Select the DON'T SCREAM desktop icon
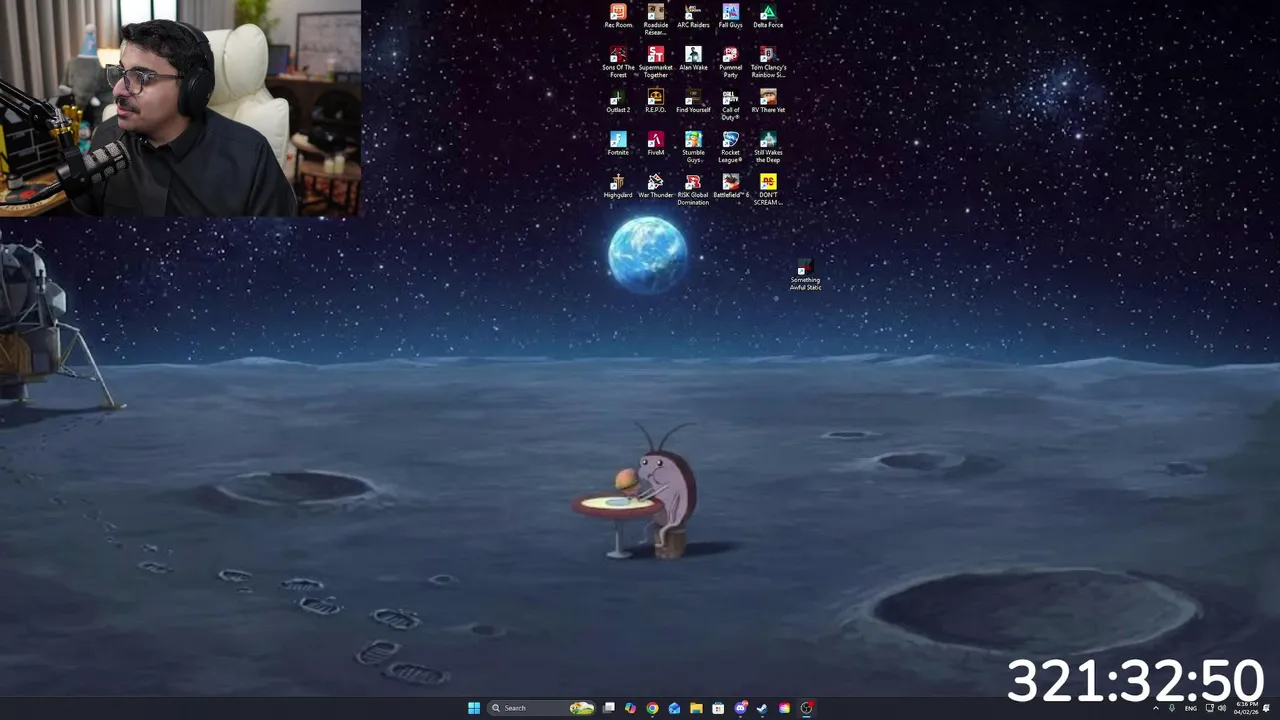Screen dimensions: 1280x720 click(768, 190)
